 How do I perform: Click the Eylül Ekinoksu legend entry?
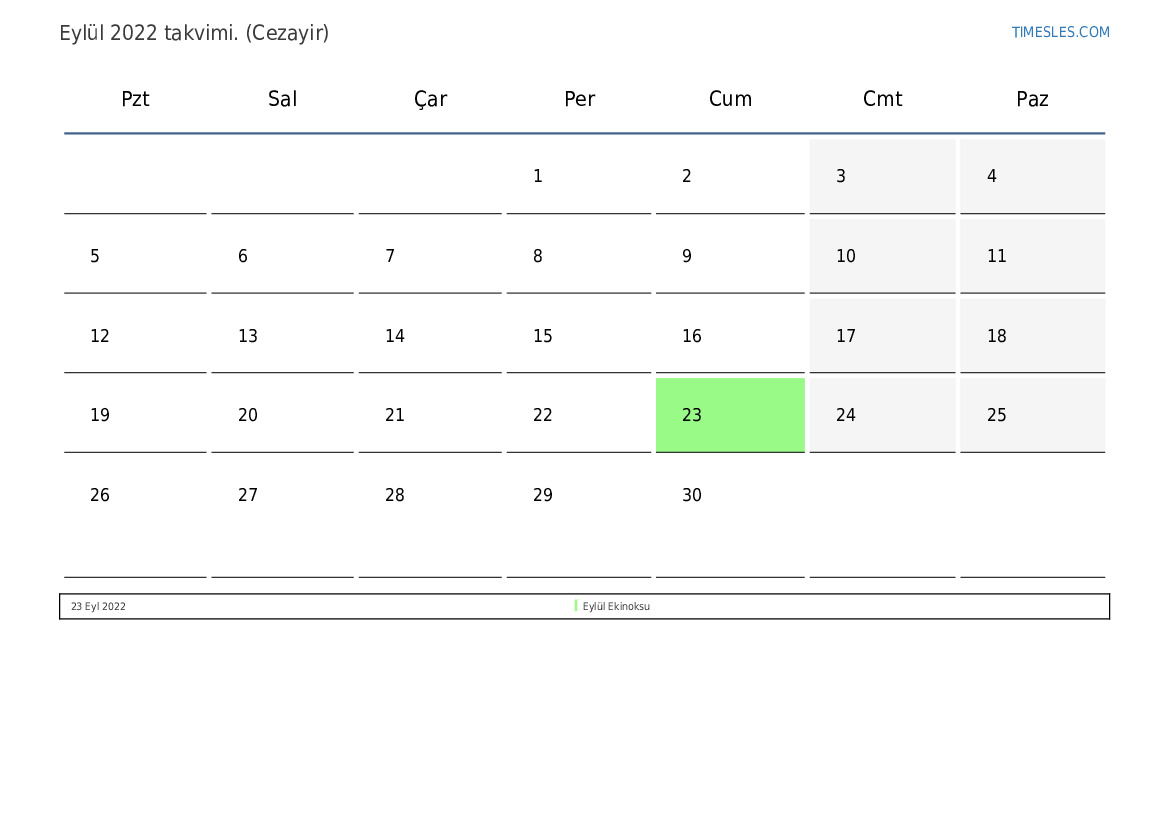(616, 606)
